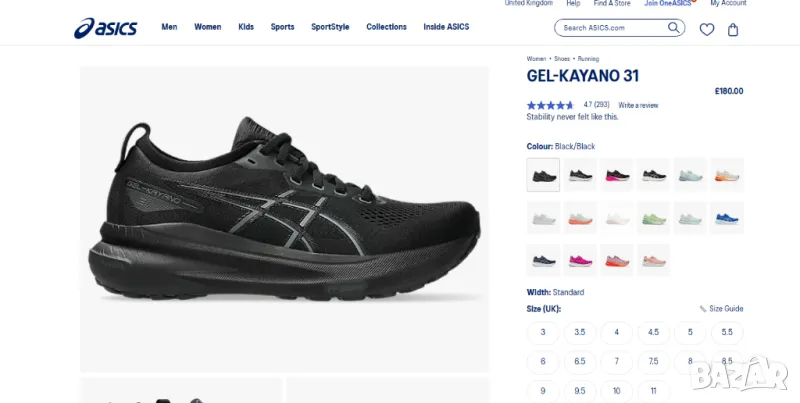Screen dimensions: 800x403
Task: Choose the black and pink shoe swatch
Action: coord(616,175)
